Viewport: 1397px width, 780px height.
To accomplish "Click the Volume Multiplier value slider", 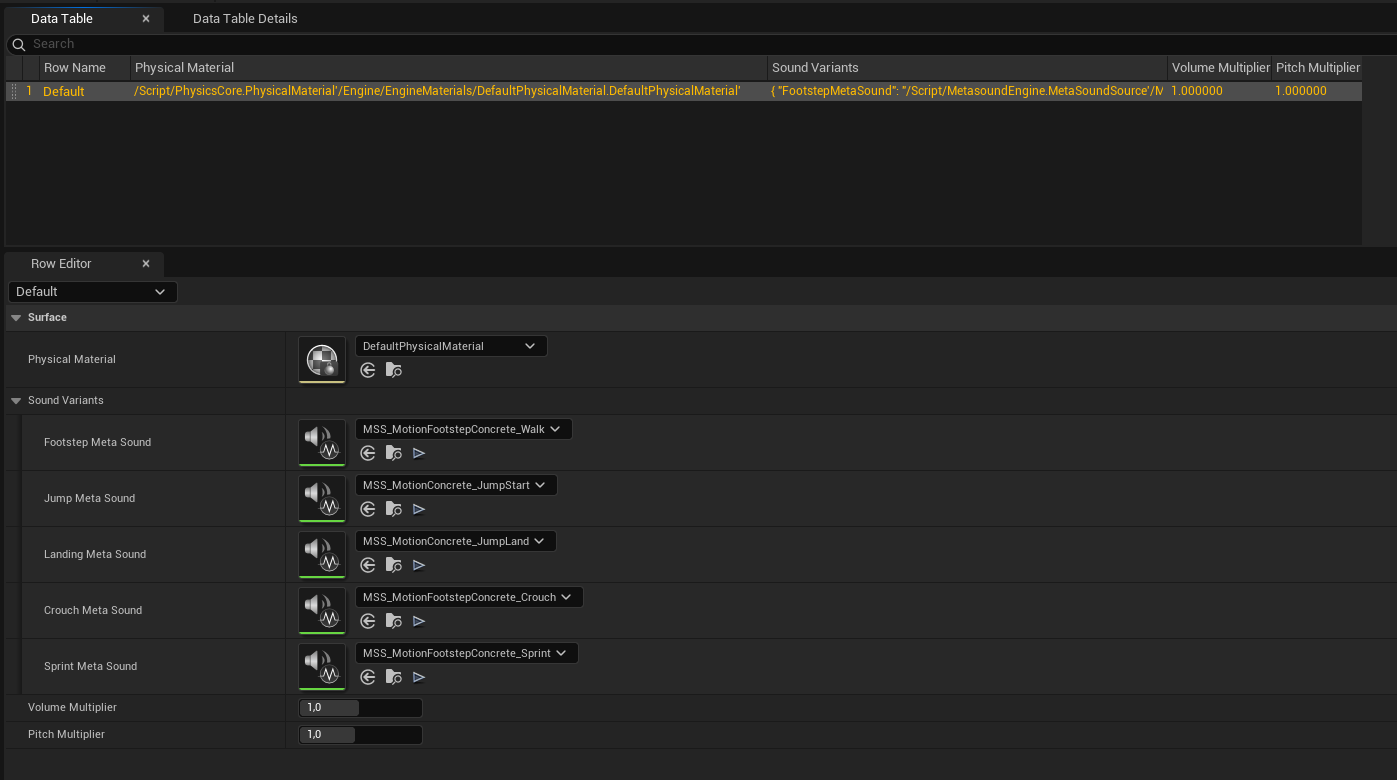I will pos(360,708).
